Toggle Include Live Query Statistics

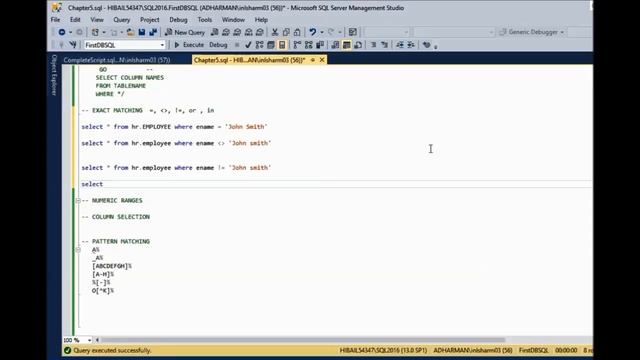point(309,45)
